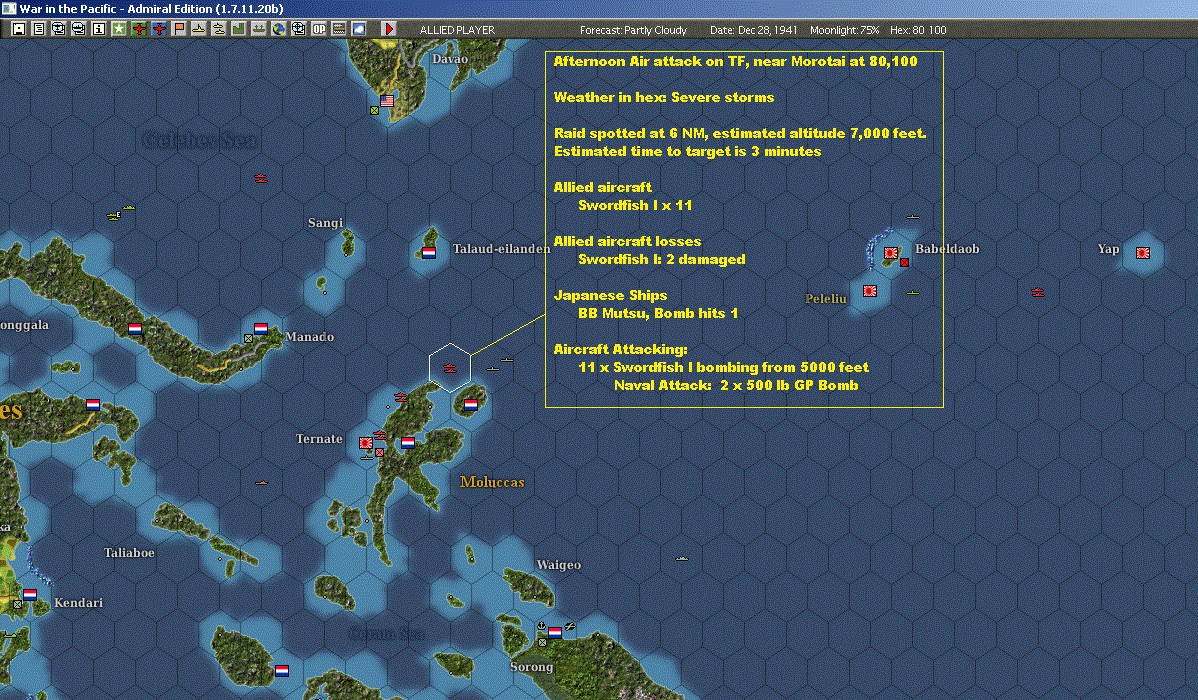Click the orange flag toolbar icon
1198x700 pixels.
[179, 29]
